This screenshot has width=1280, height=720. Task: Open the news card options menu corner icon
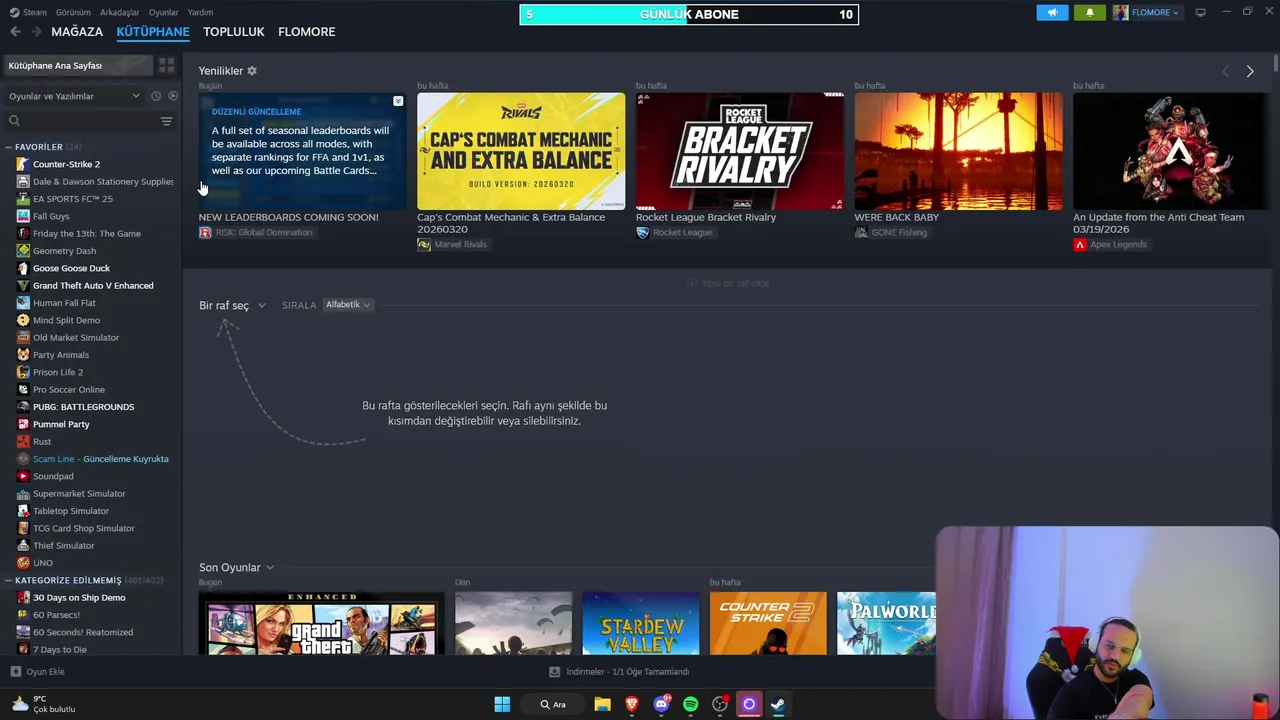(x=398, y=101)
